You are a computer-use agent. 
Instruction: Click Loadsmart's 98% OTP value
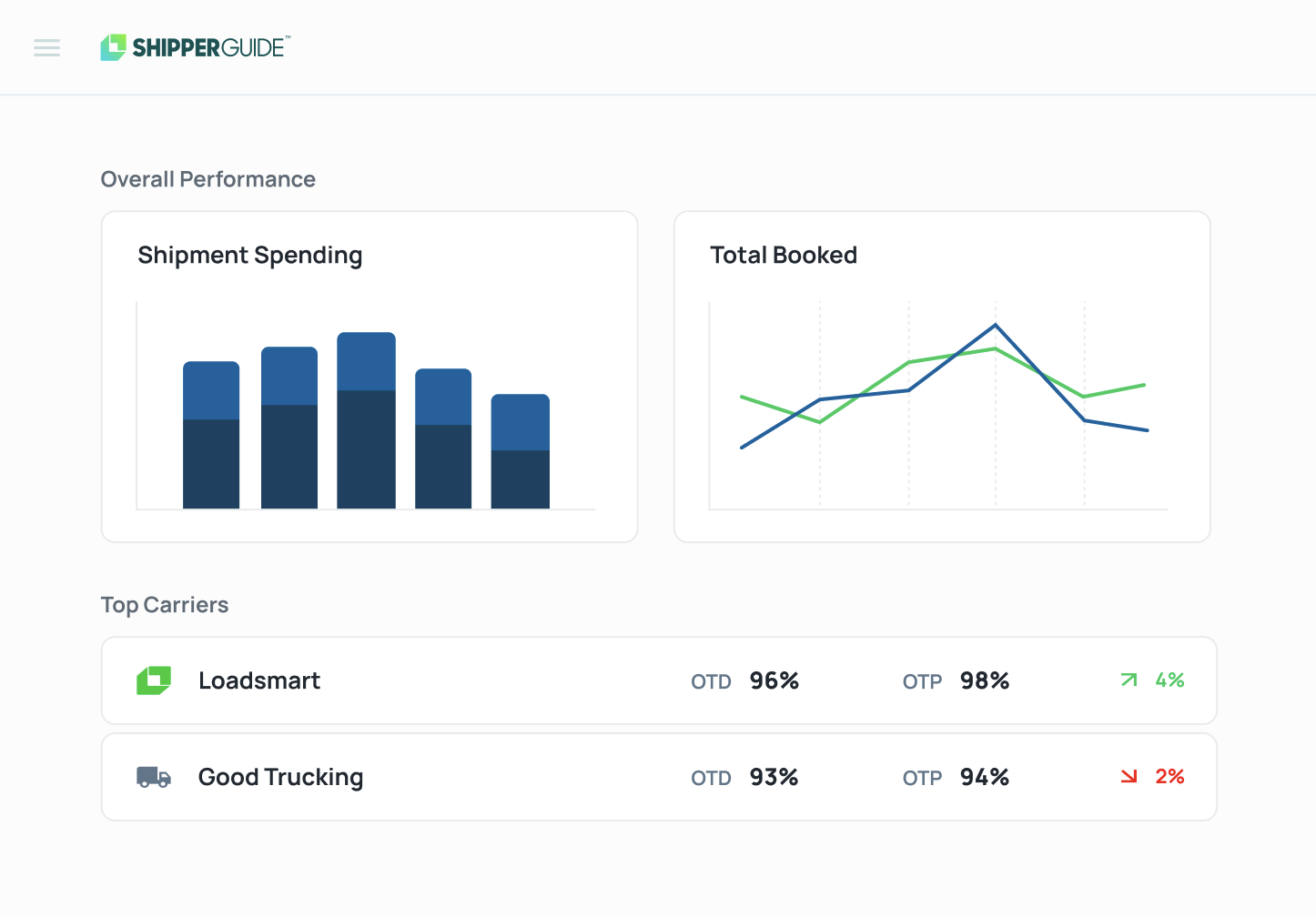tap(985, 680)
